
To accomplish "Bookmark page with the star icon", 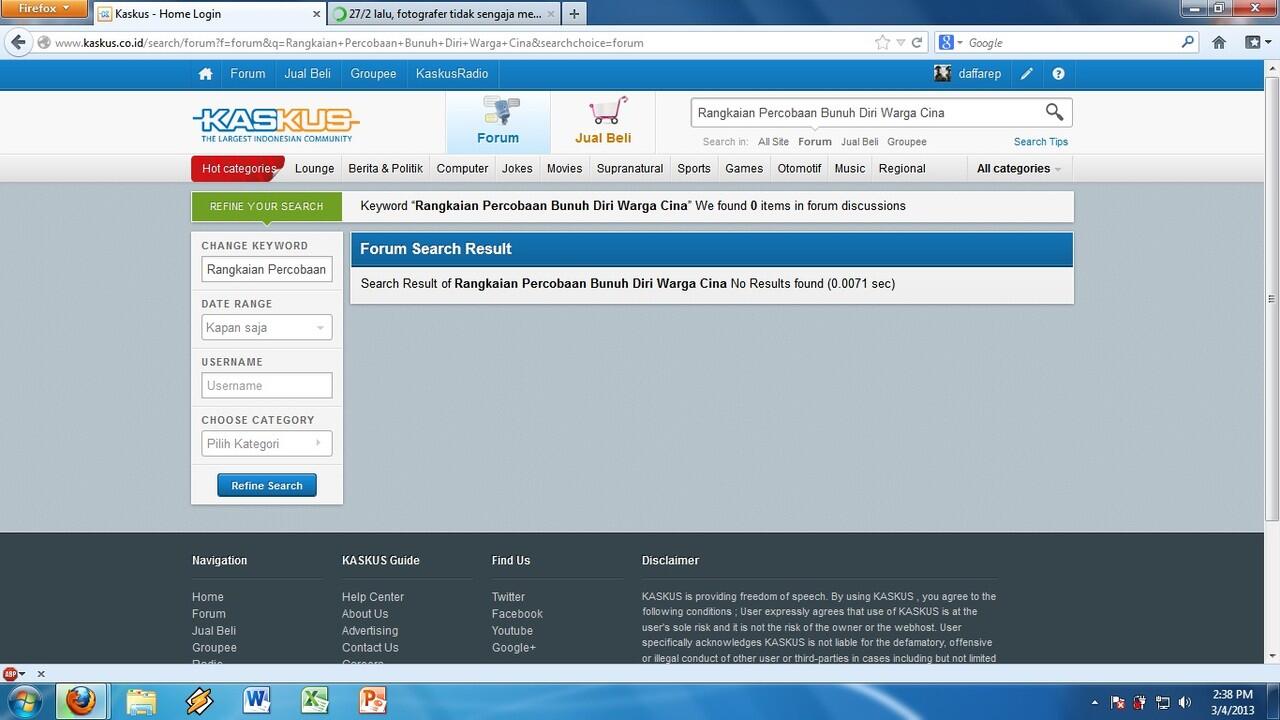I will 882,42.
